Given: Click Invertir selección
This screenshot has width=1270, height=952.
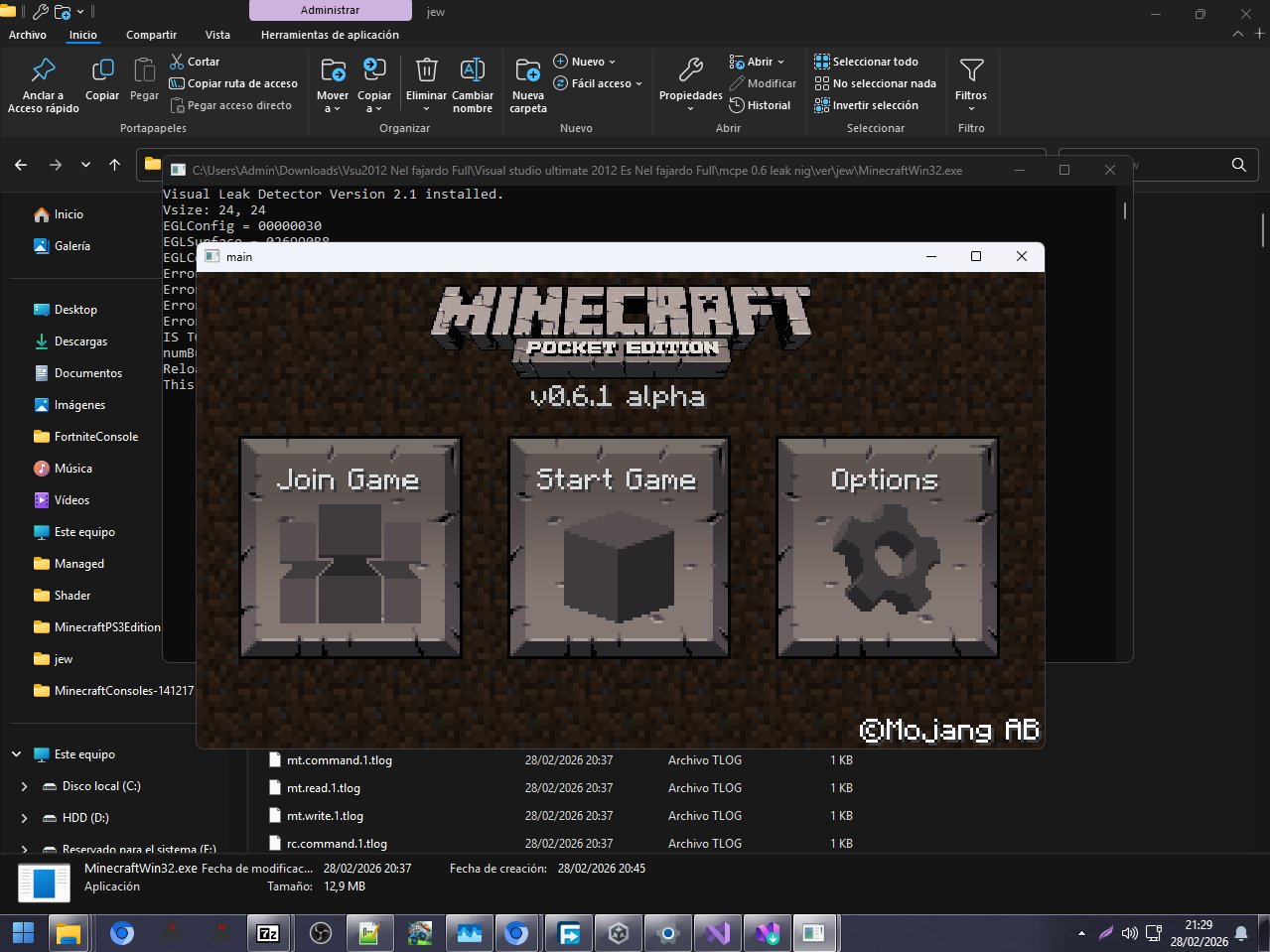Looking at the screenshot, I should point(866,105).
